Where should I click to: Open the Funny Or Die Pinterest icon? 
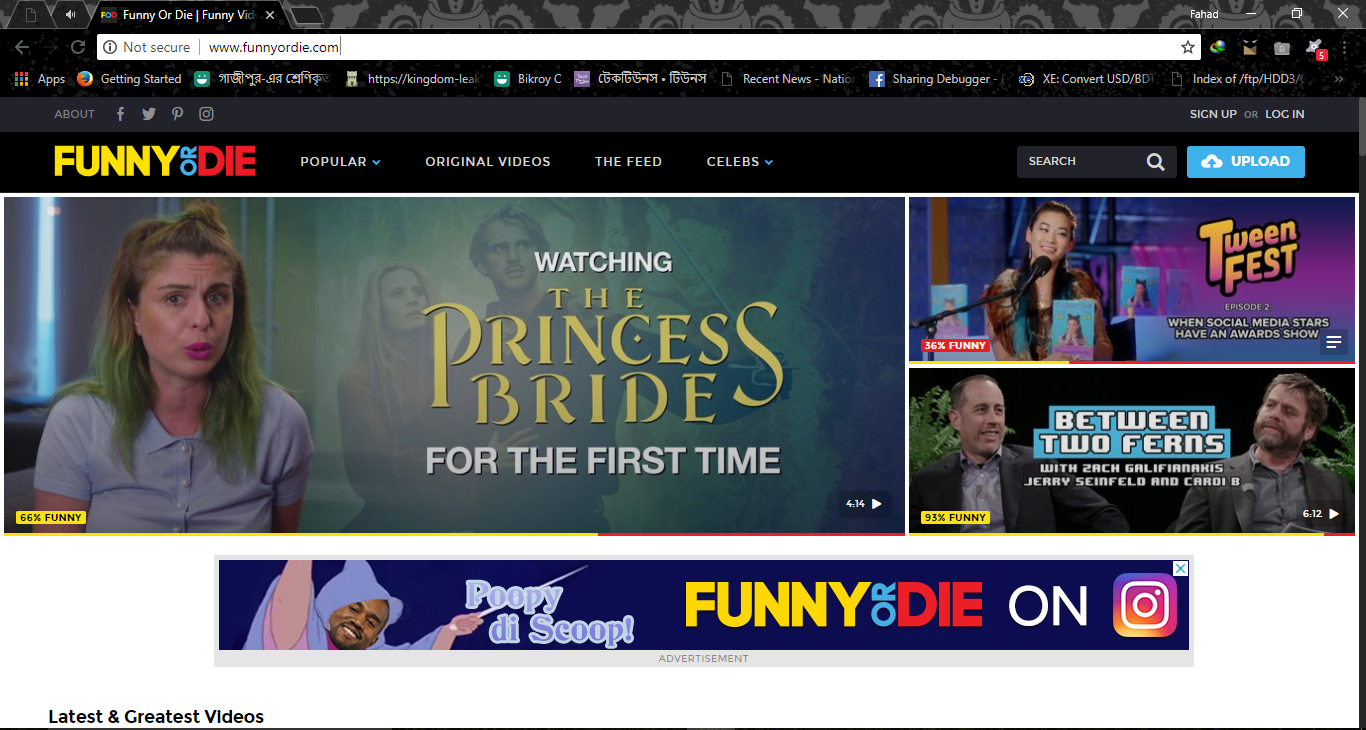177,114
